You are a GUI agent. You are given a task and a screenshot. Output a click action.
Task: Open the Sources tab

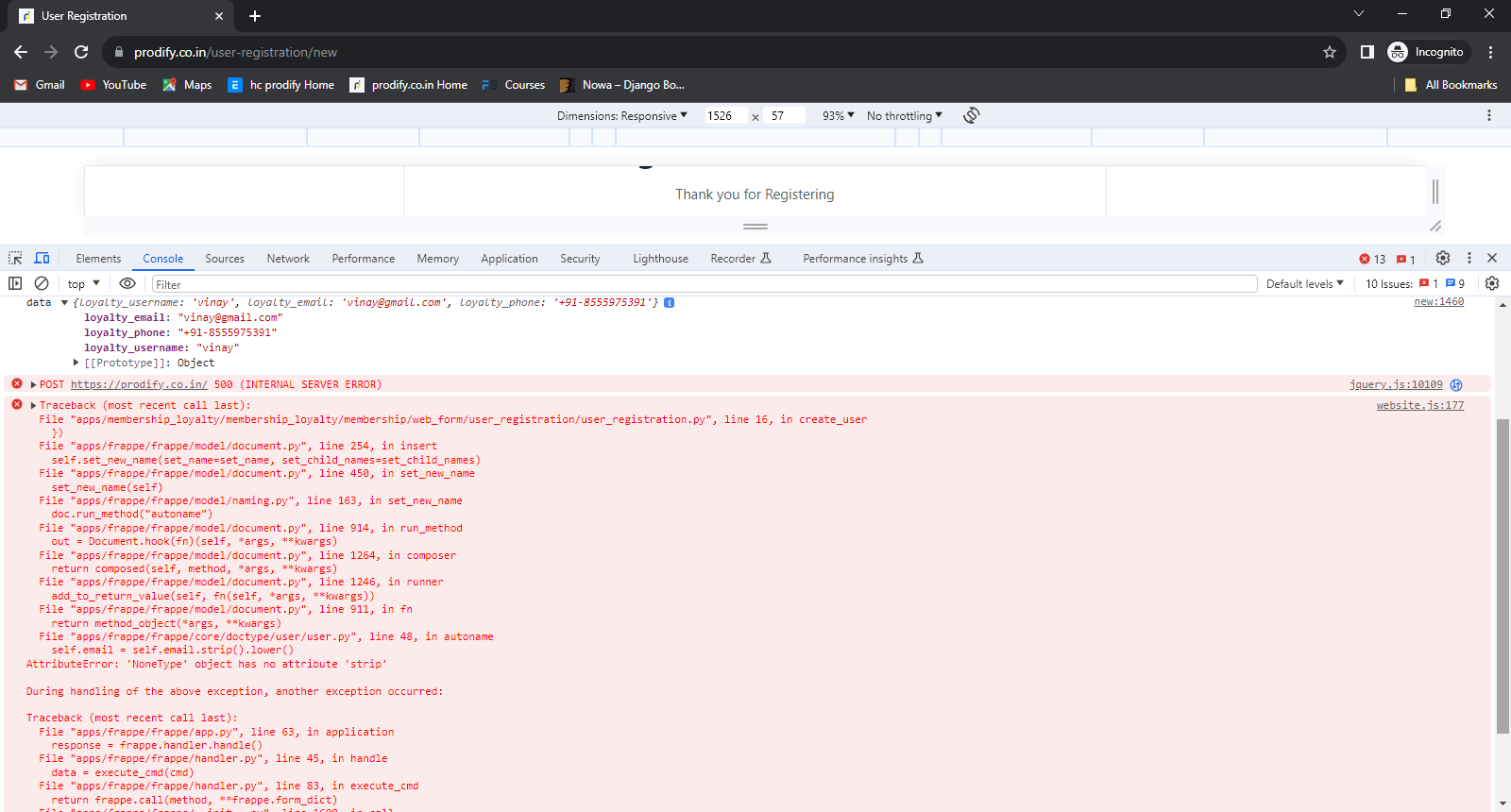225,259
